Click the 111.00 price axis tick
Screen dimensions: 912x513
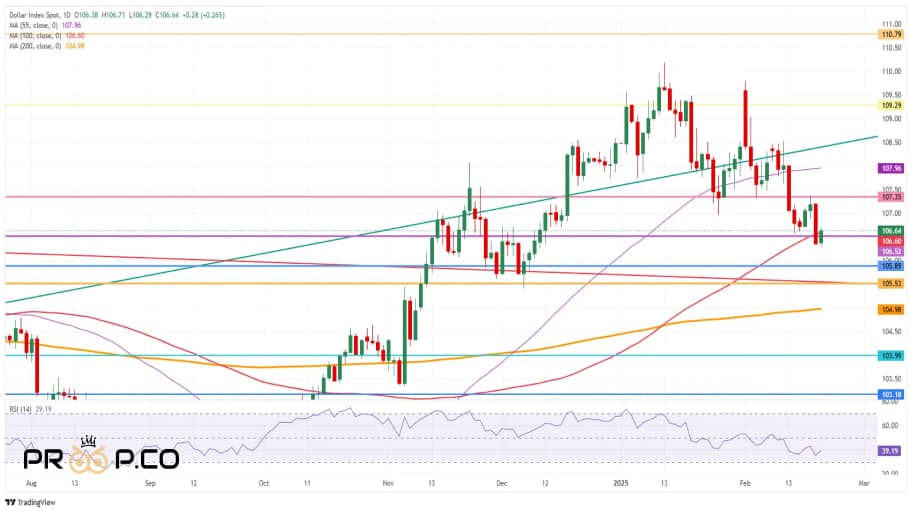click(x=891, y=24)
